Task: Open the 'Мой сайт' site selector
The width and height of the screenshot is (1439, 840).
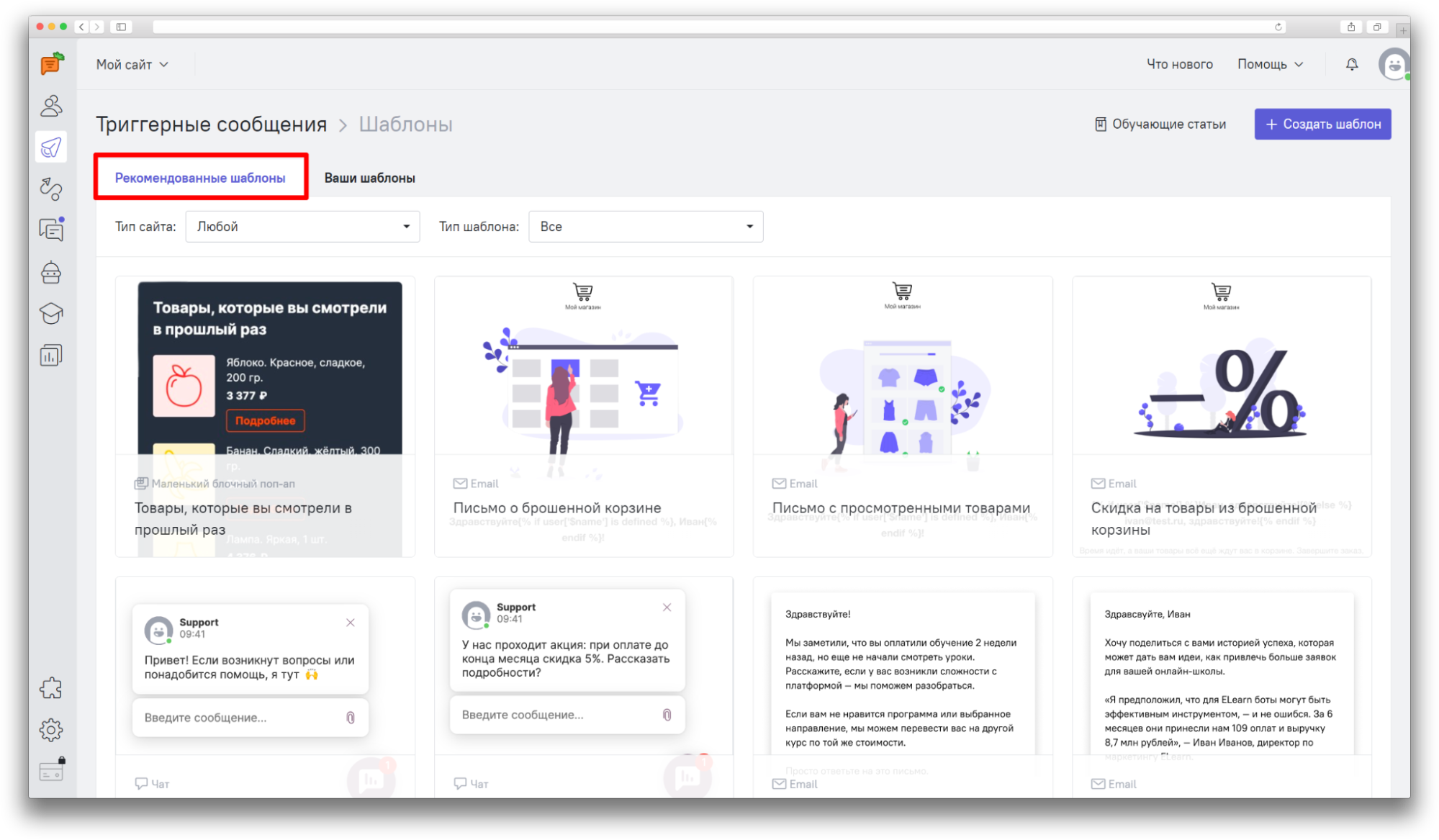Action: coord(132,65)
